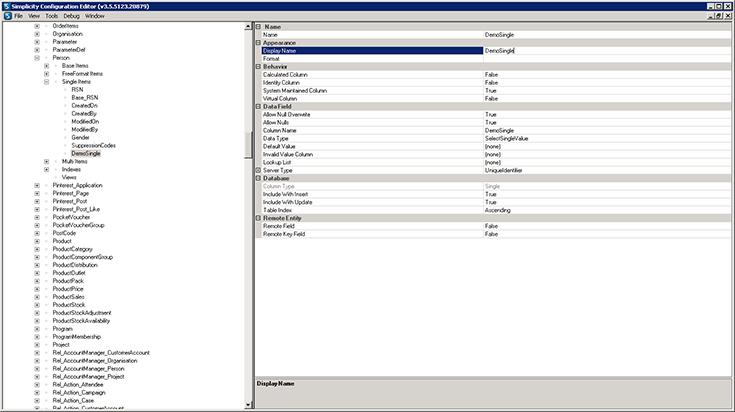This screenshot has height=412, width=735.
Task: Select the Product table node
Action: pyautogui.click(x=62, y=241)
